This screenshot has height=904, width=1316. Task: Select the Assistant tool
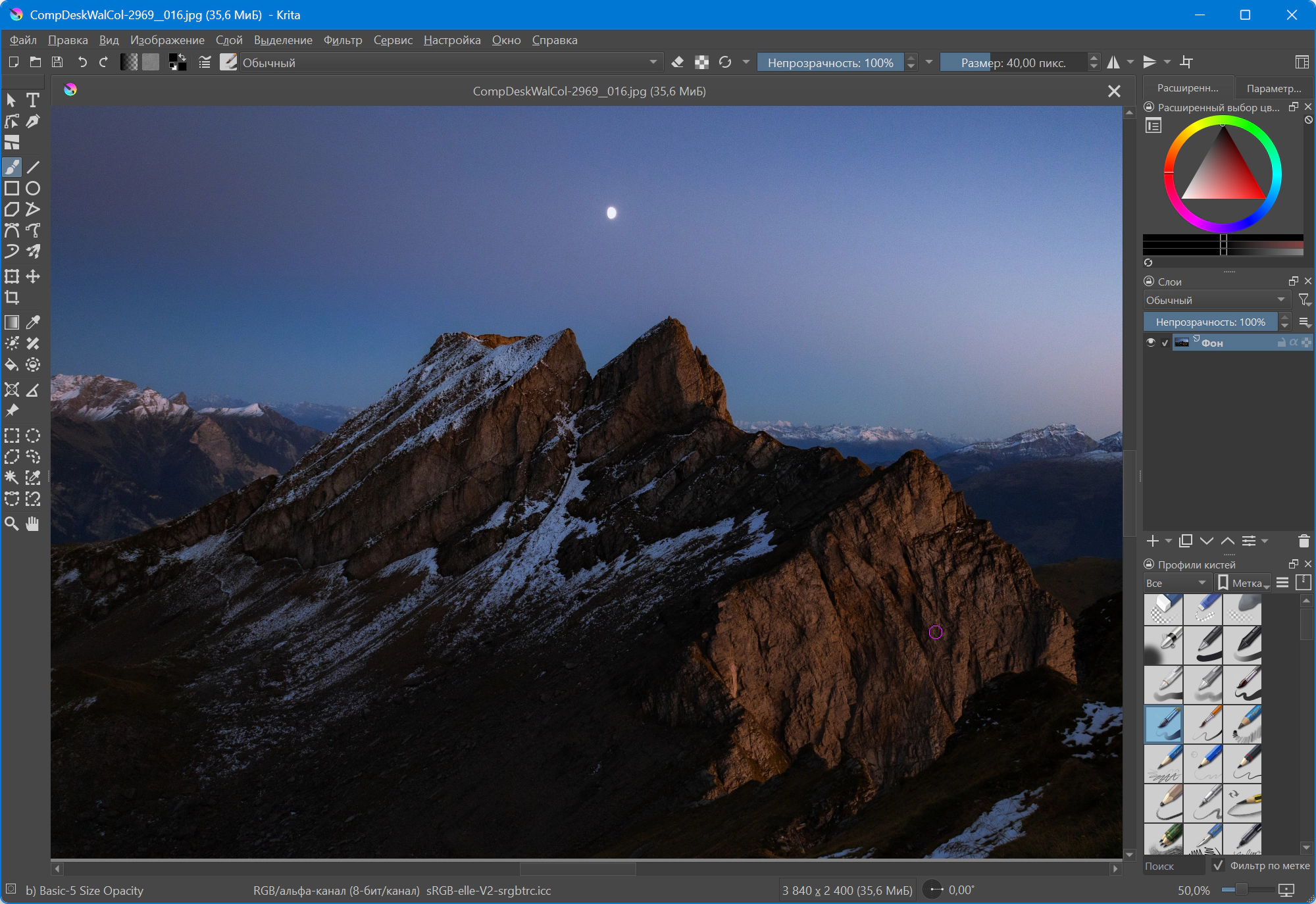click(12, 389)
